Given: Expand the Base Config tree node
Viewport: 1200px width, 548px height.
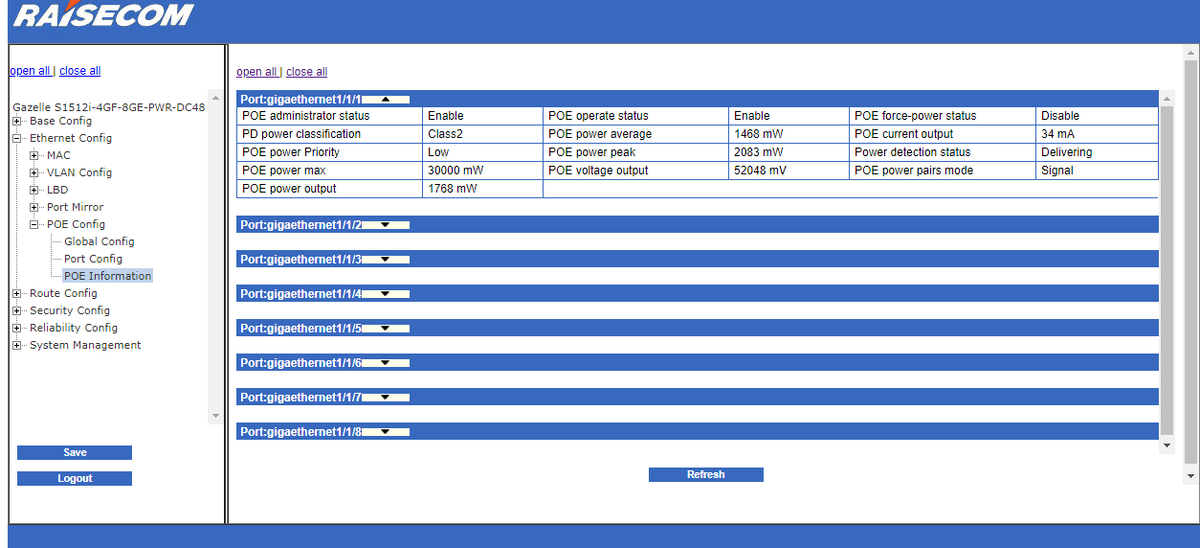Looking at the screenshot, I should click(x=17, y=121).
